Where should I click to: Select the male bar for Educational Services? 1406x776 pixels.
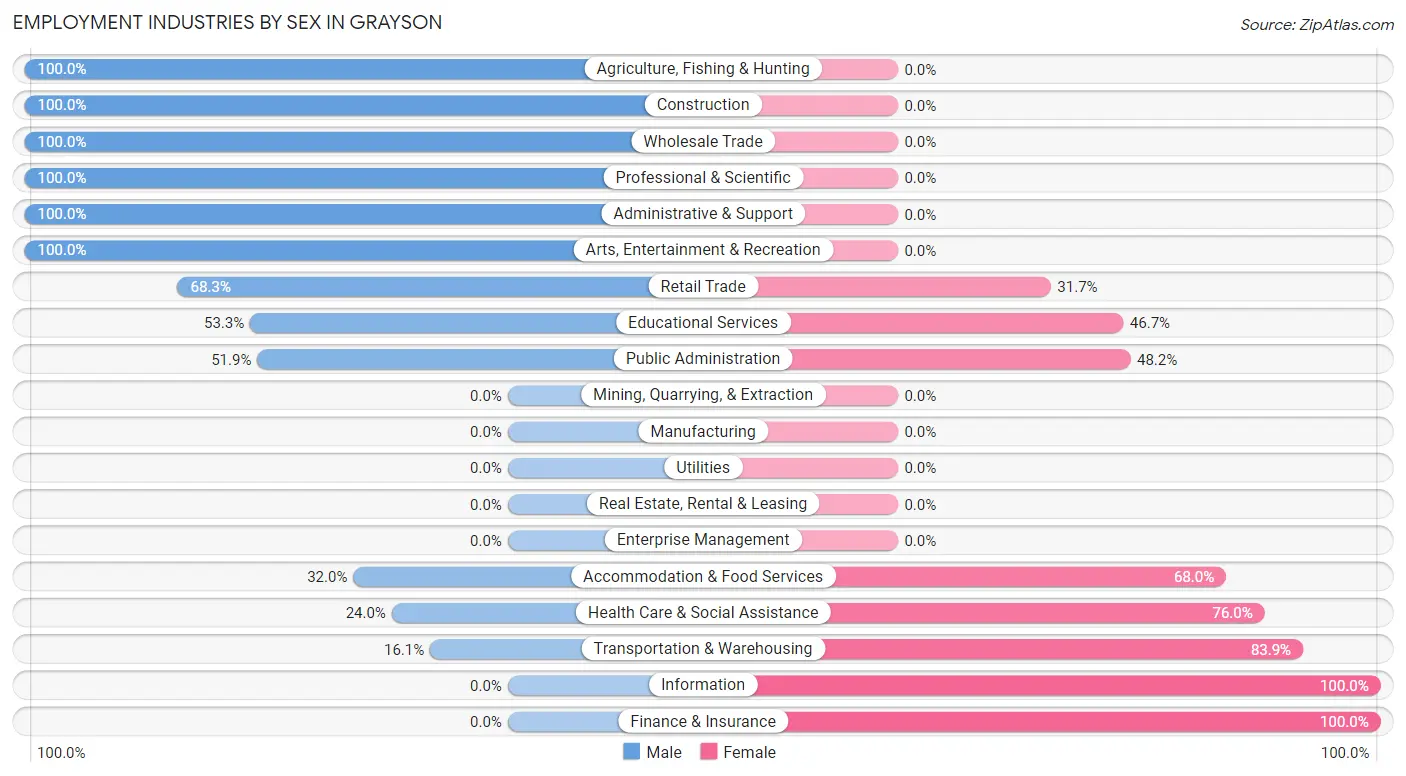tap(476, 323)
